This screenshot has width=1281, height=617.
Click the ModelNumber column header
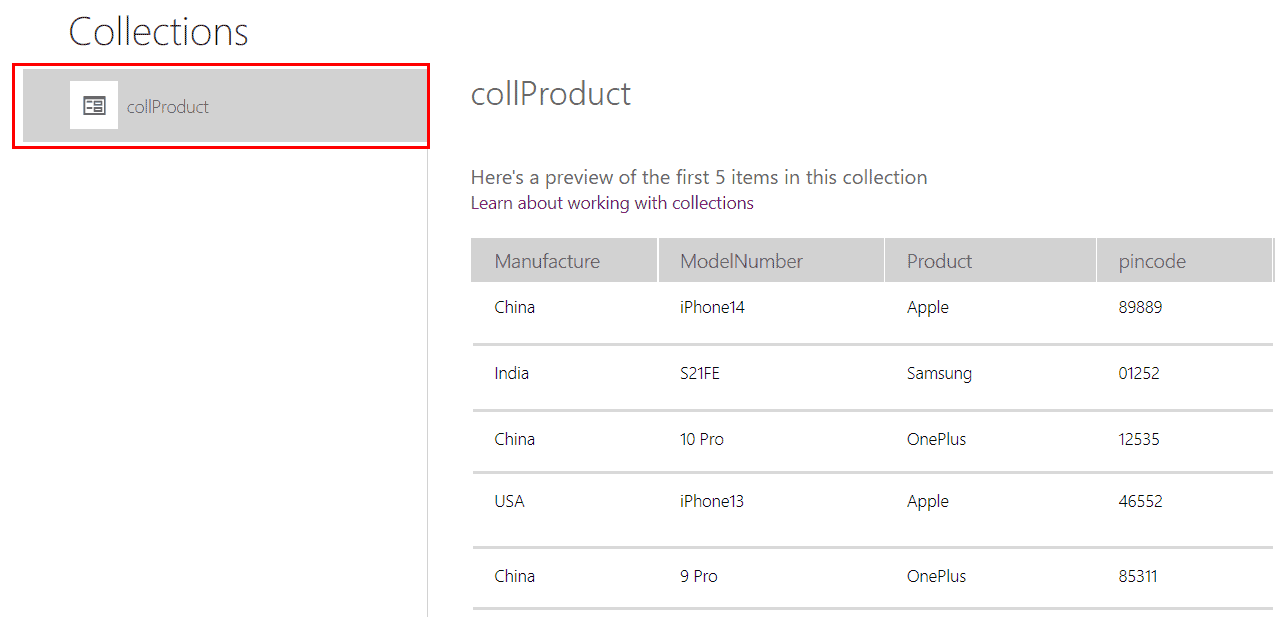pos(741,261)
